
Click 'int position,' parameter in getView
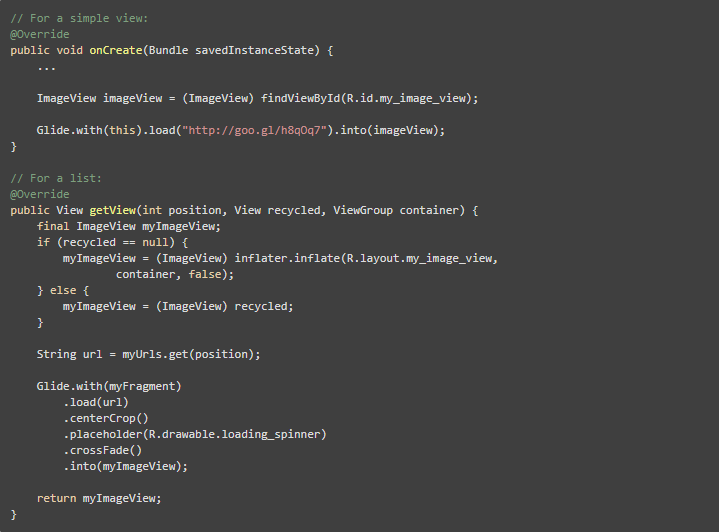(185, 211)
